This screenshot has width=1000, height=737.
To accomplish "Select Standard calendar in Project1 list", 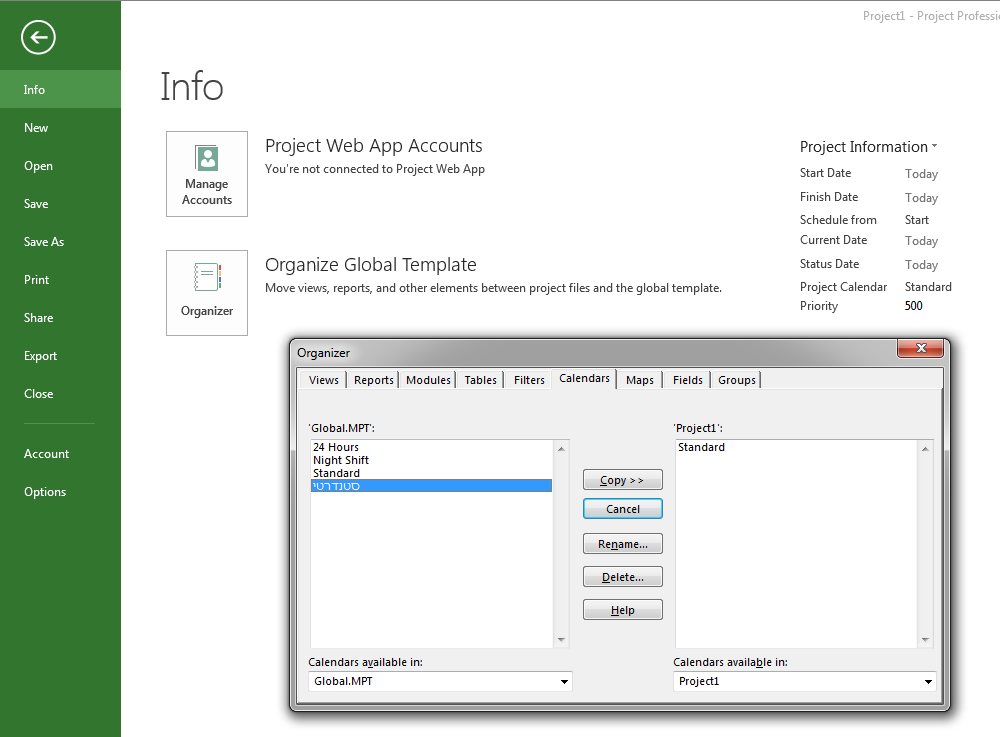I will (x=701, y=447).
